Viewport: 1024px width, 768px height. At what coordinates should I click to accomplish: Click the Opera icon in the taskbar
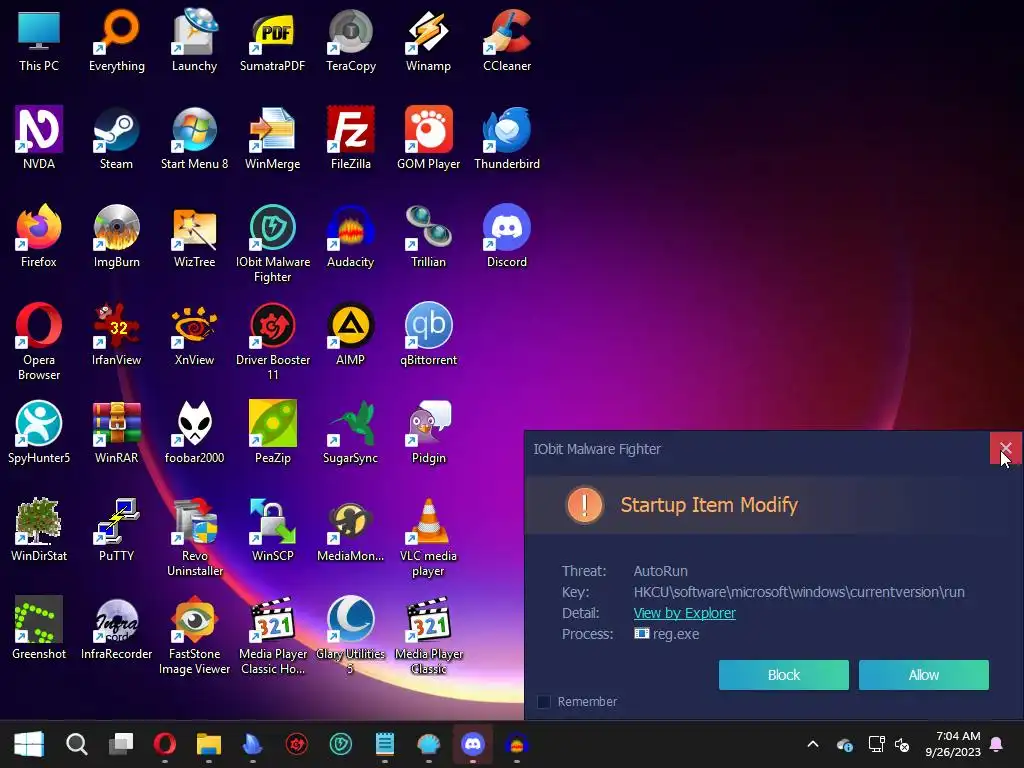(165, 744)
